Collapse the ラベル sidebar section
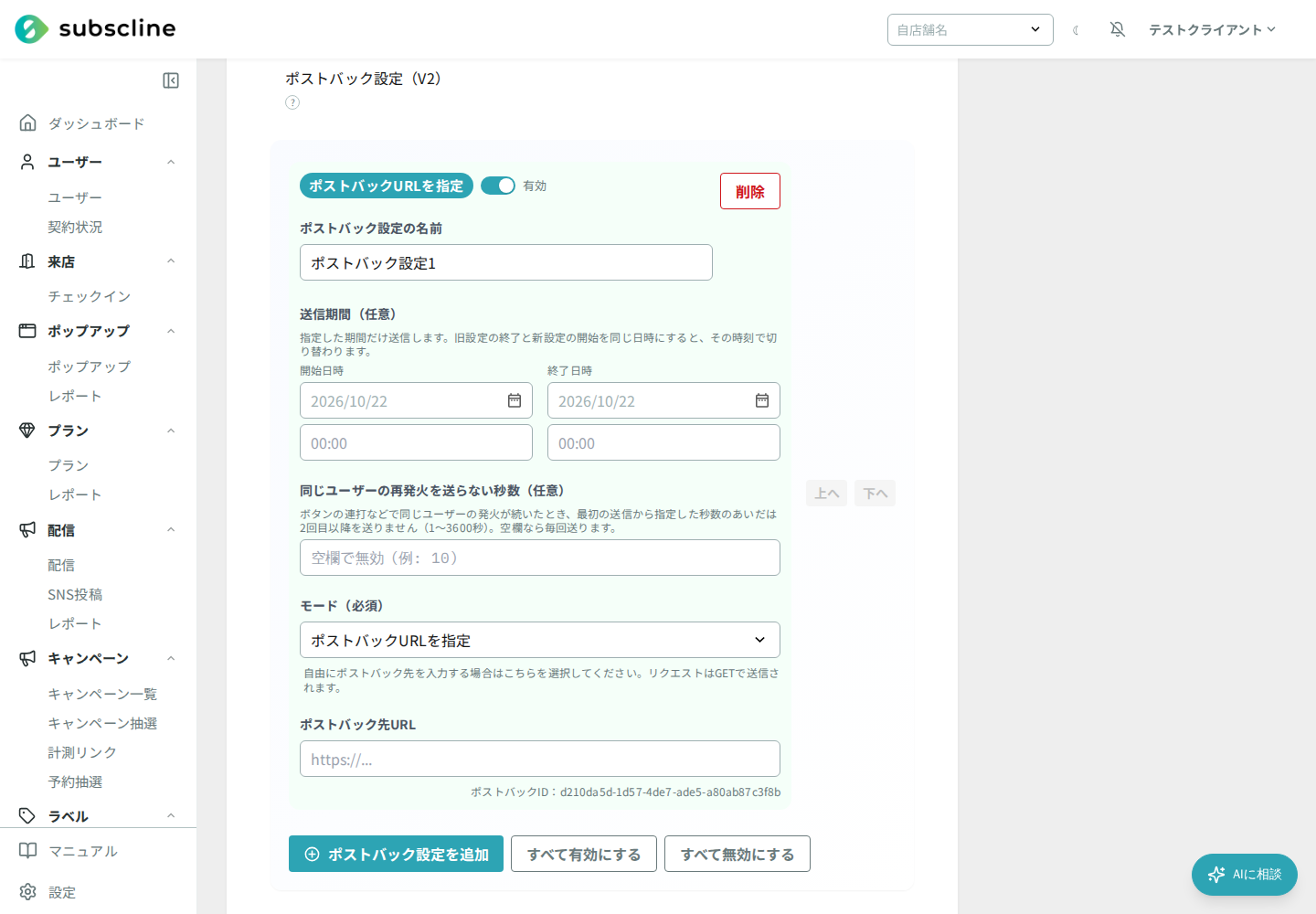The width and height of the screenshot is (1316, 914). coord(171,816)
